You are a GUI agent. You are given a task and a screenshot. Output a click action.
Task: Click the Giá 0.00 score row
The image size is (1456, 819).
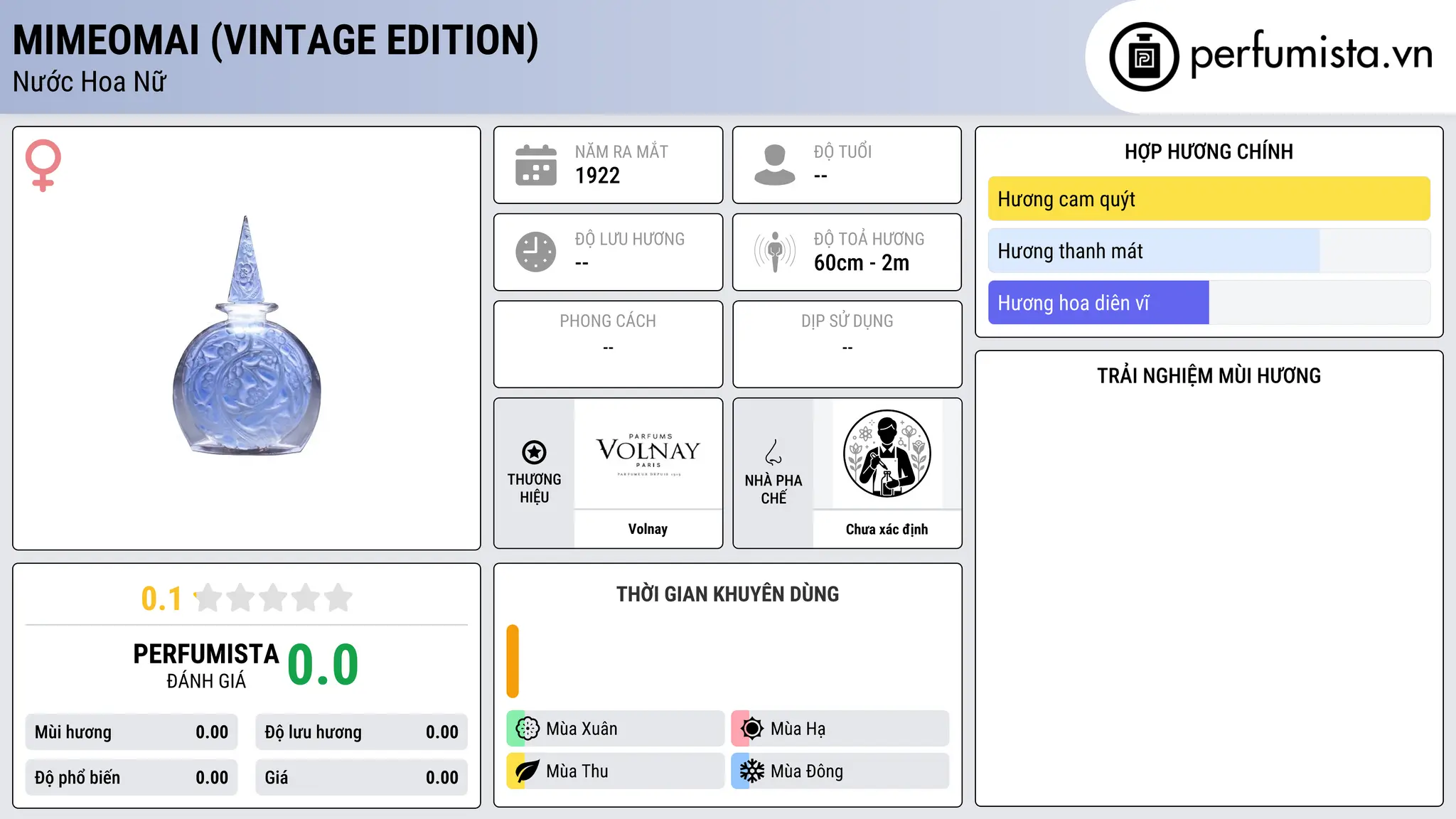click(x=361, y=778)
